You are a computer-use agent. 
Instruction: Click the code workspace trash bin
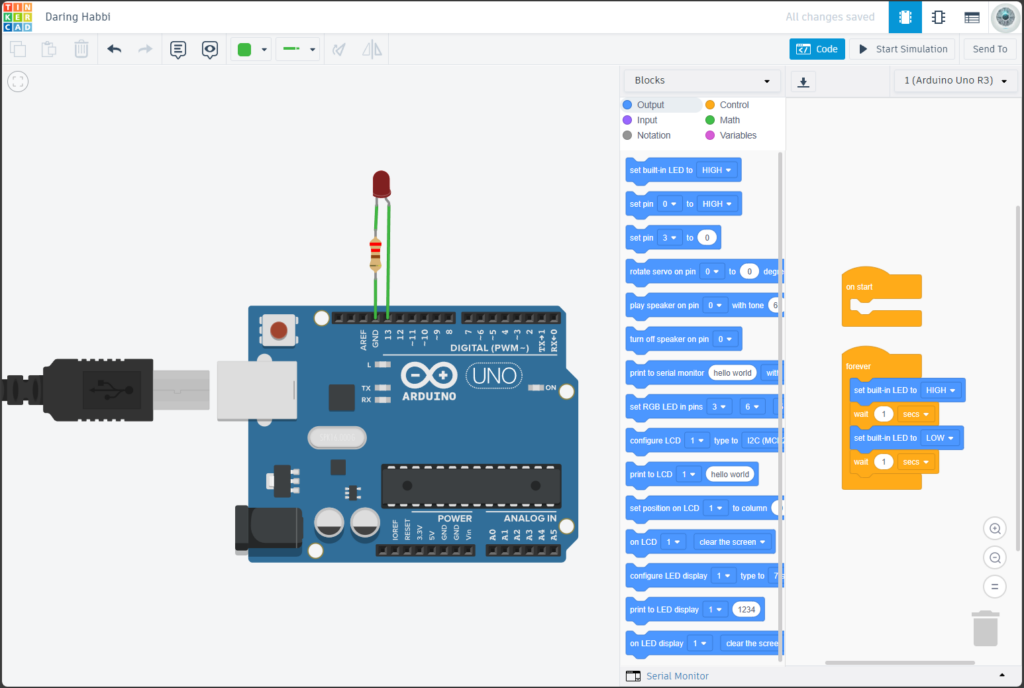tap(985, 628)
